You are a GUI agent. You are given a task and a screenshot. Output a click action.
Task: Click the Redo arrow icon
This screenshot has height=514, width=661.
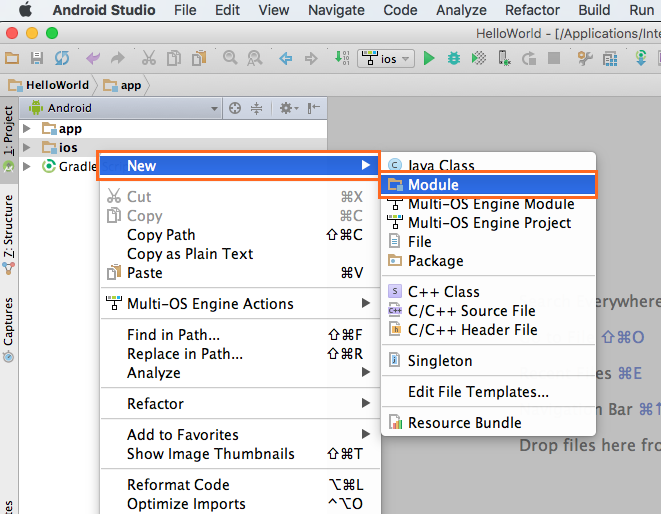[118, 58]
